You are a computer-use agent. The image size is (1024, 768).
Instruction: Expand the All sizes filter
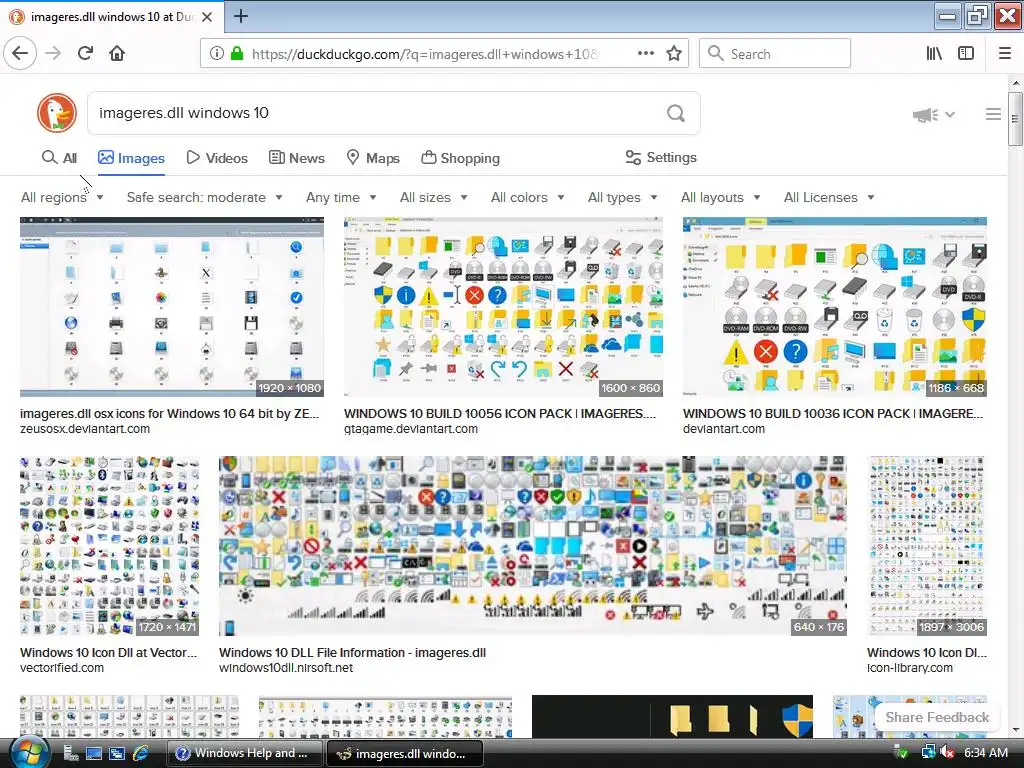click(433, 197)
